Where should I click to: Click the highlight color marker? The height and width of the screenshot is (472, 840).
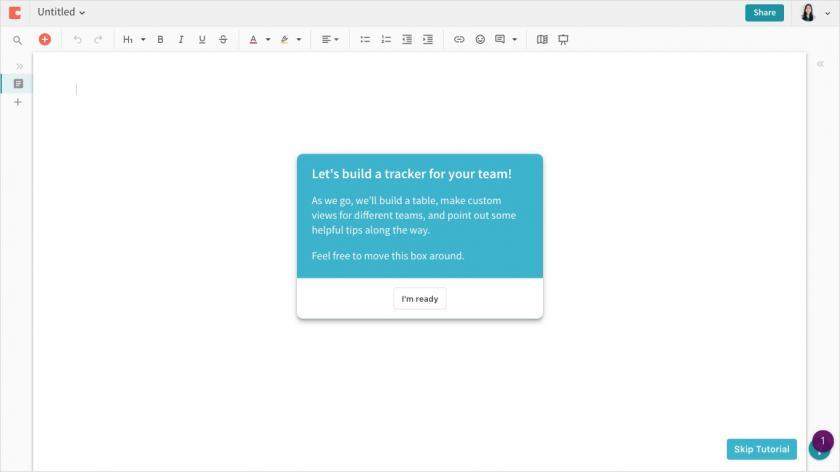pyautogui.click(x=284, y=39)
